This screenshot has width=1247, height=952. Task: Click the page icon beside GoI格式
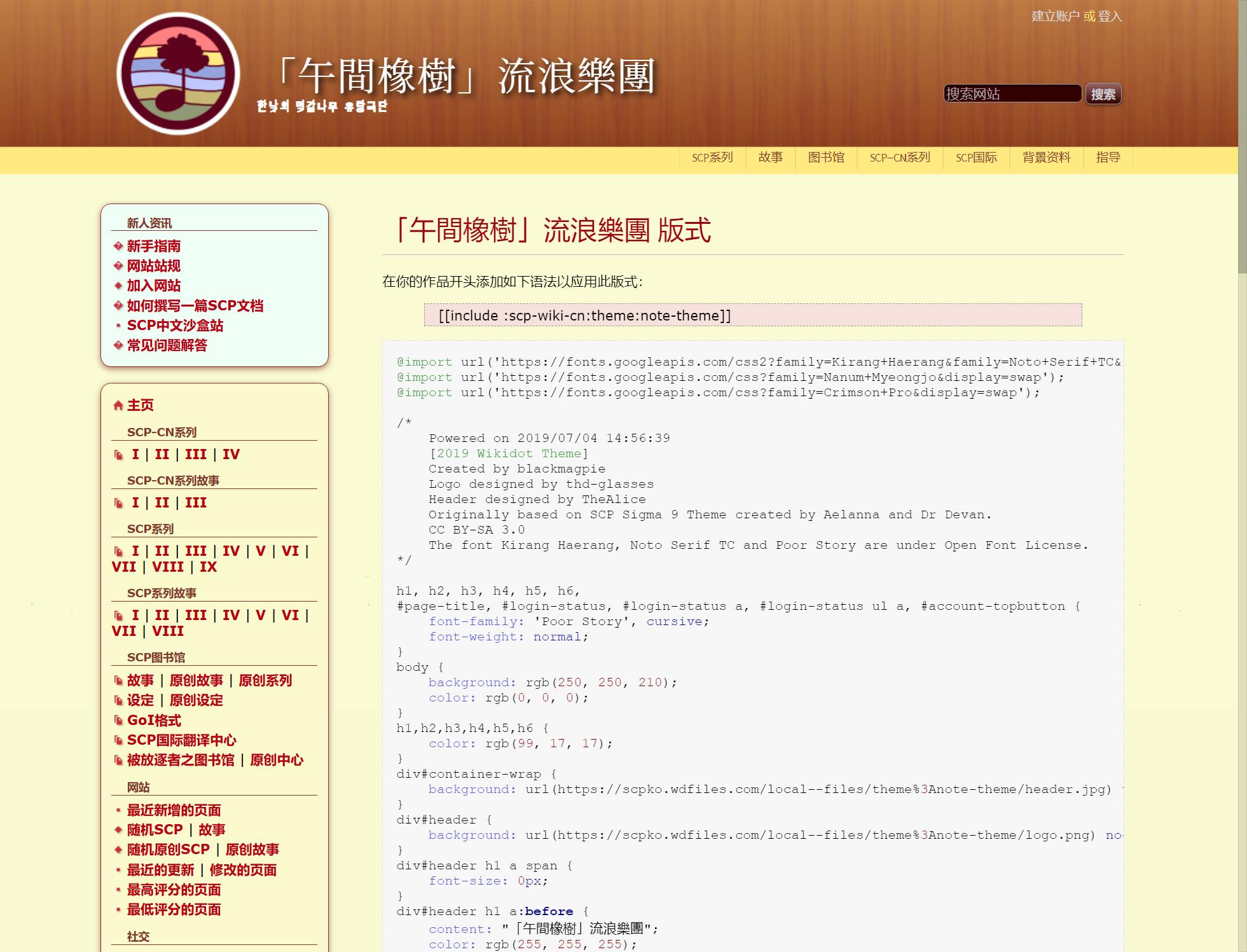point(118,721)
